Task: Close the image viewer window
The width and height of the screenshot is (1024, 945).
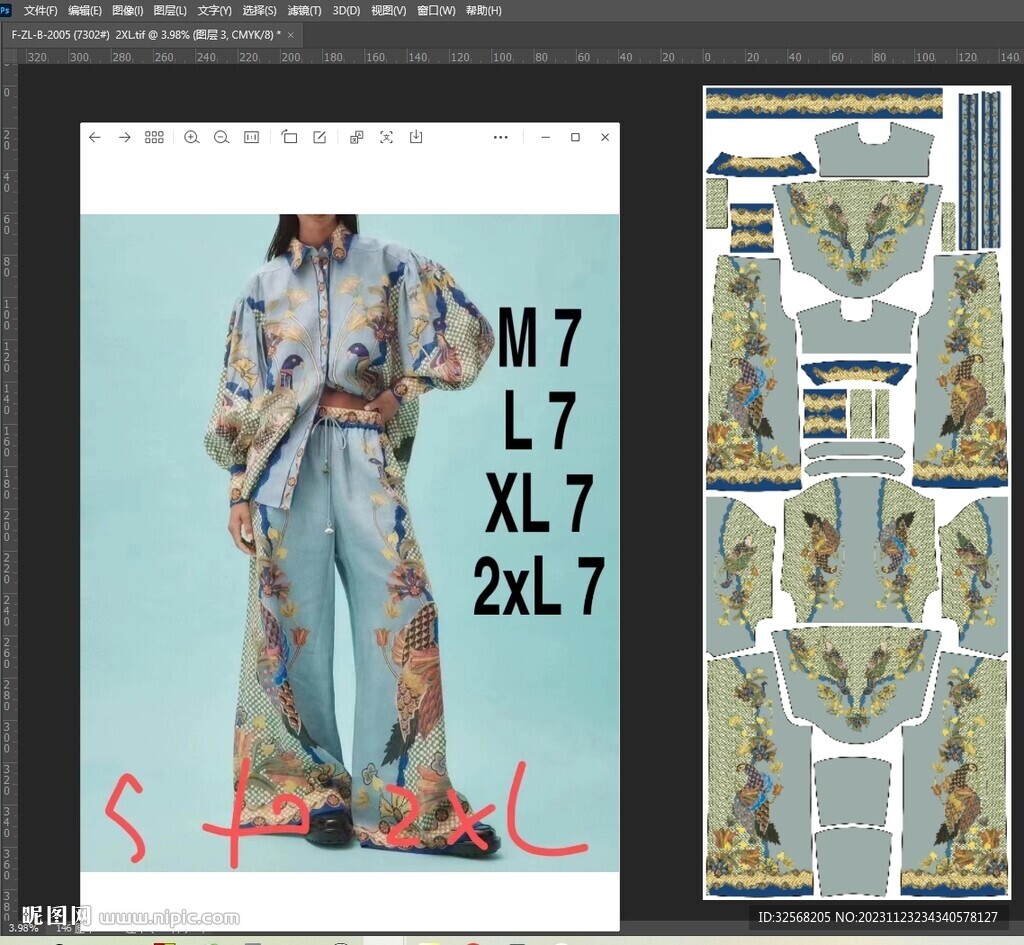Action: click(605, 137)
